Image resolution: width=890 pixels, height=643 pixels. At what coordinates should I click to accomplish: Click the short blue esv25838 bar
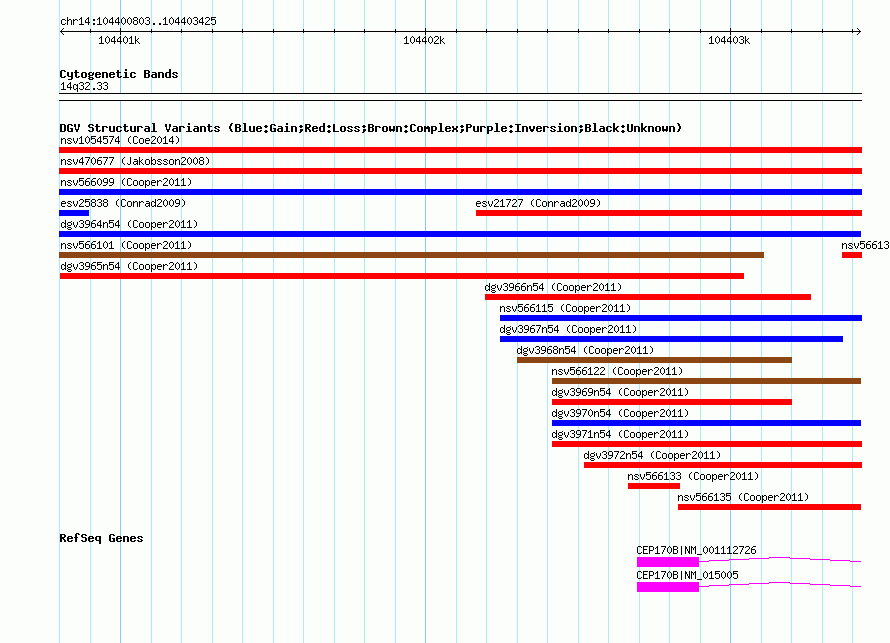74,213
